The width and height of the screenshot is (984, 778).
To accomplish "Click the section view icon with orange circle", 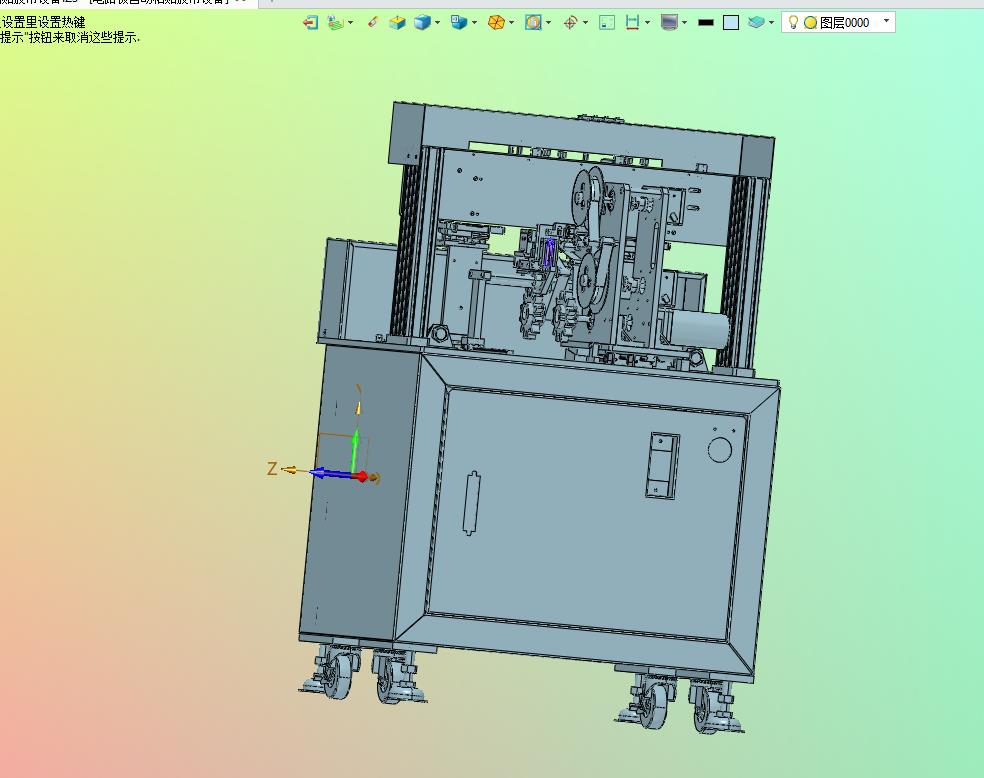I will pos(533,22).
